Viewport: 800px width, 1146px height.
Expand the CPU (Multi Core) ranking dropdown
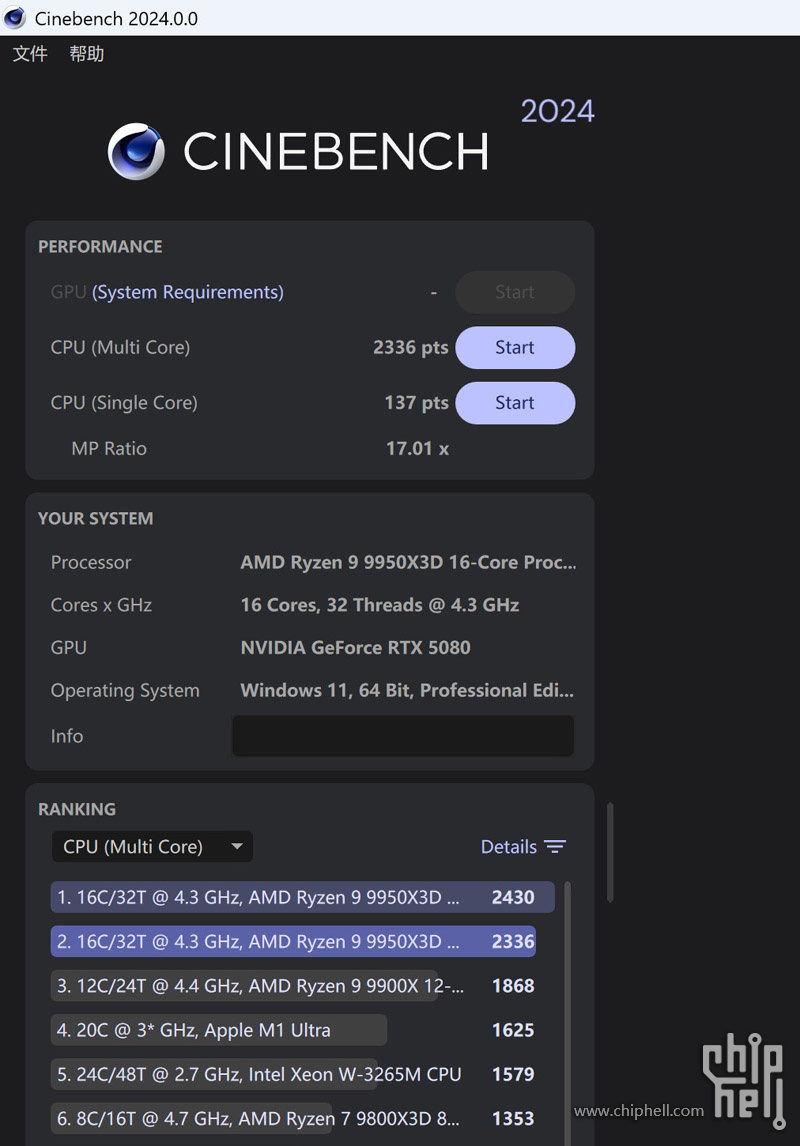153,846
